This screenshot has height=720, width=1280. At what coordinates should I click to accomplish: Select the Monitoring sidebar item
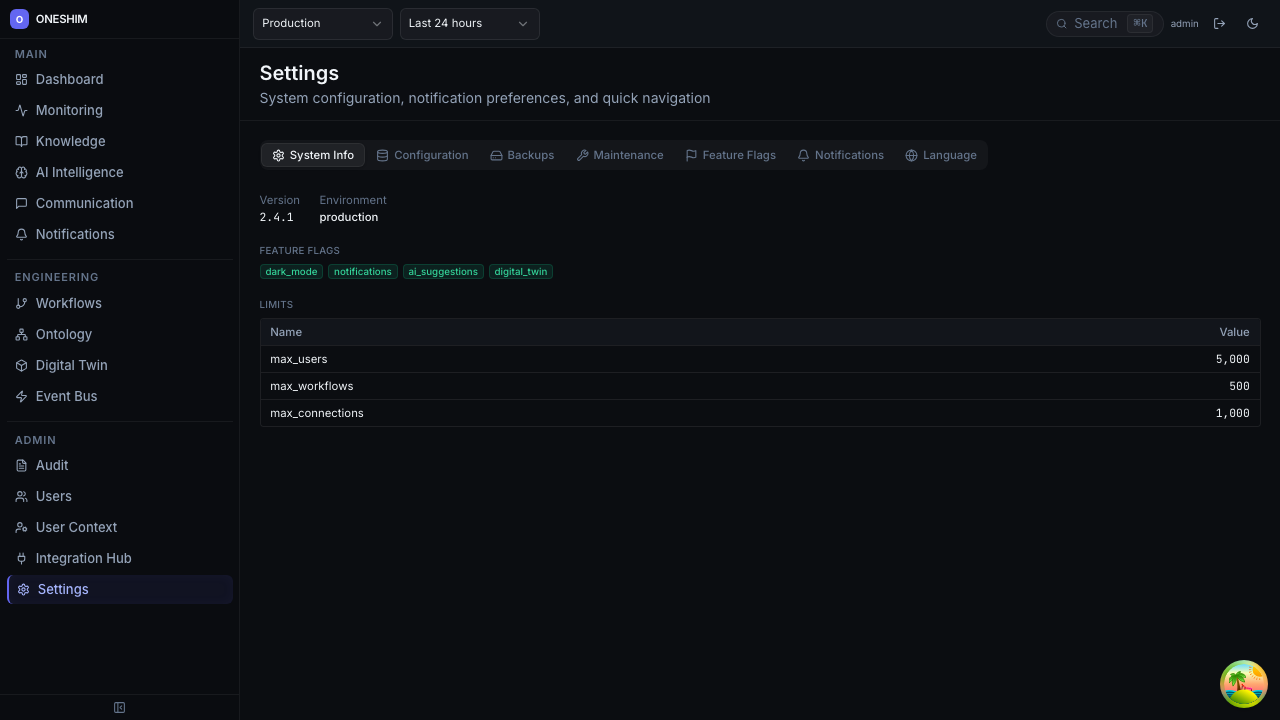pyautogui.click(x=68, y=110)
